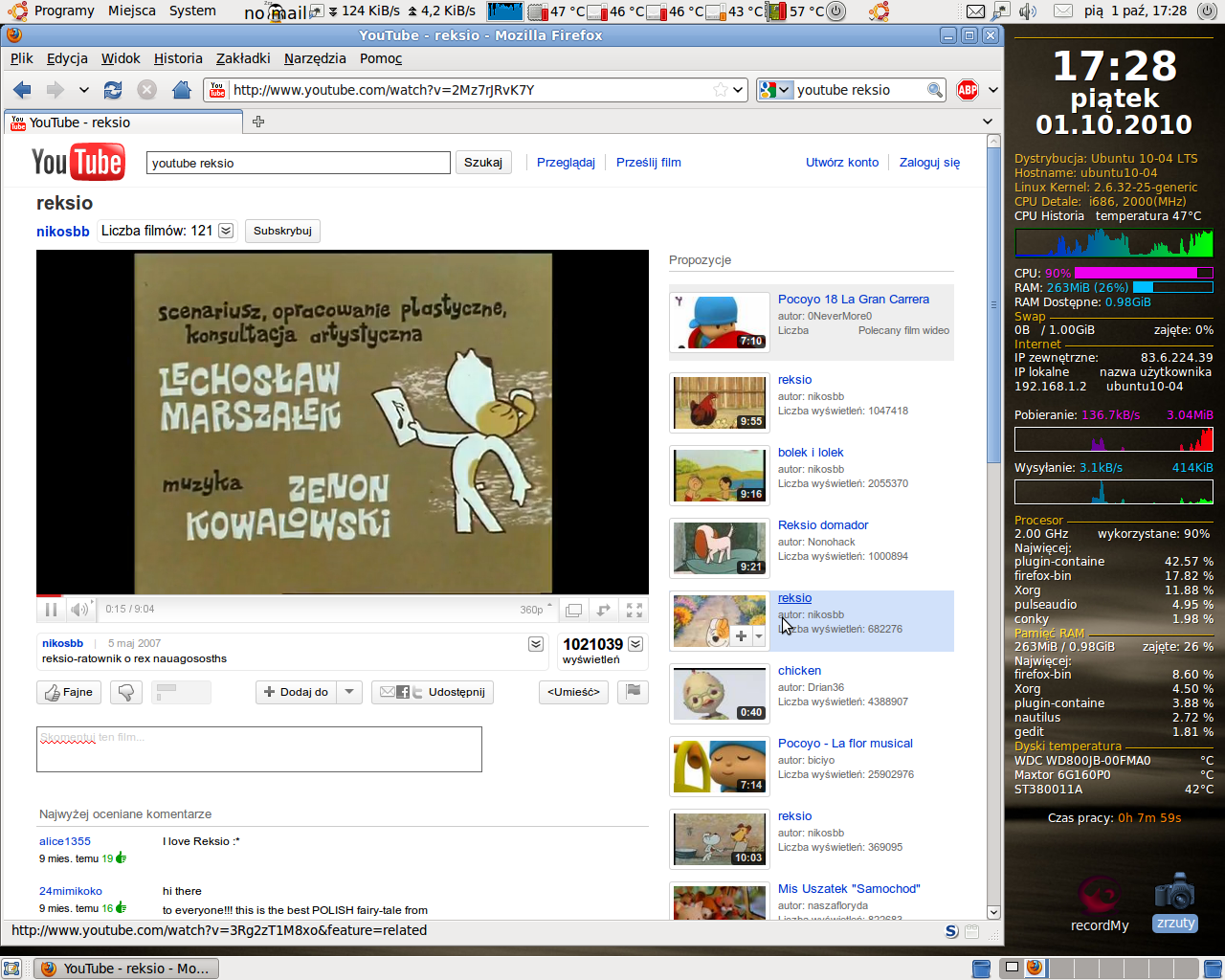Click the comment box Skomentuj ten film
Screen dimensions: 1225x980
click(x=259, y=749)
